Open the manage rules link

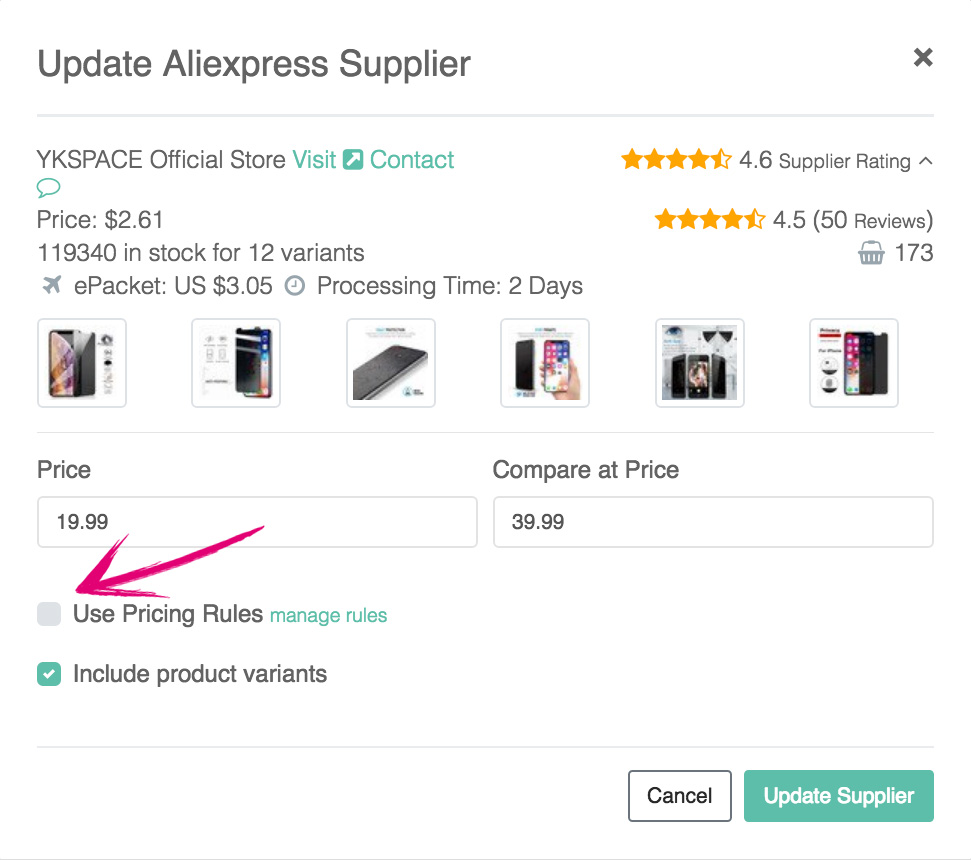pyautogui.click(x=328, y=615)
